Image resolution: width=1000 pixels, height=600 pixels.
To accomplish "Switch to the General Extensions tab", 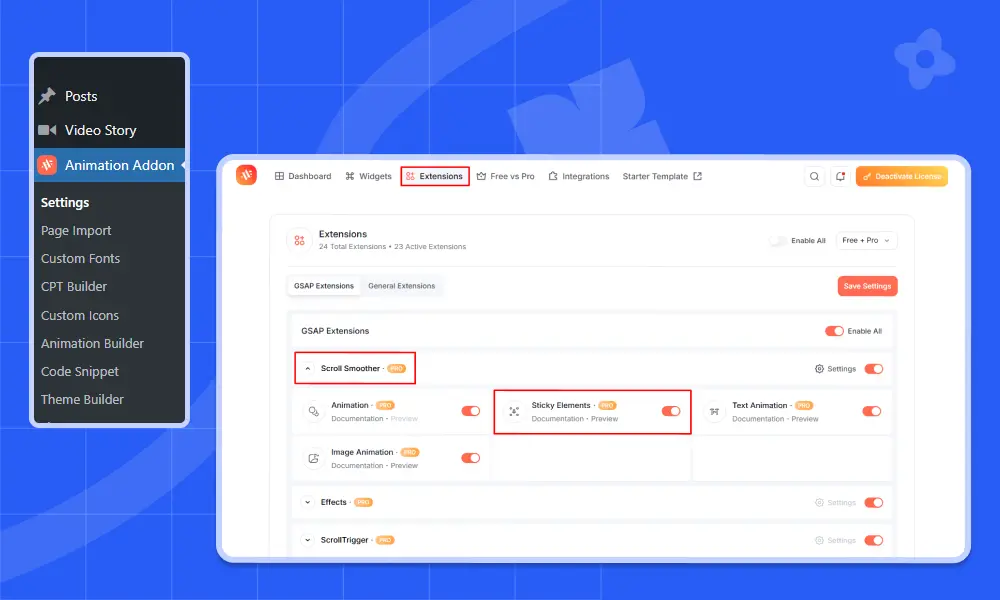I will click(x=402, y=285).
